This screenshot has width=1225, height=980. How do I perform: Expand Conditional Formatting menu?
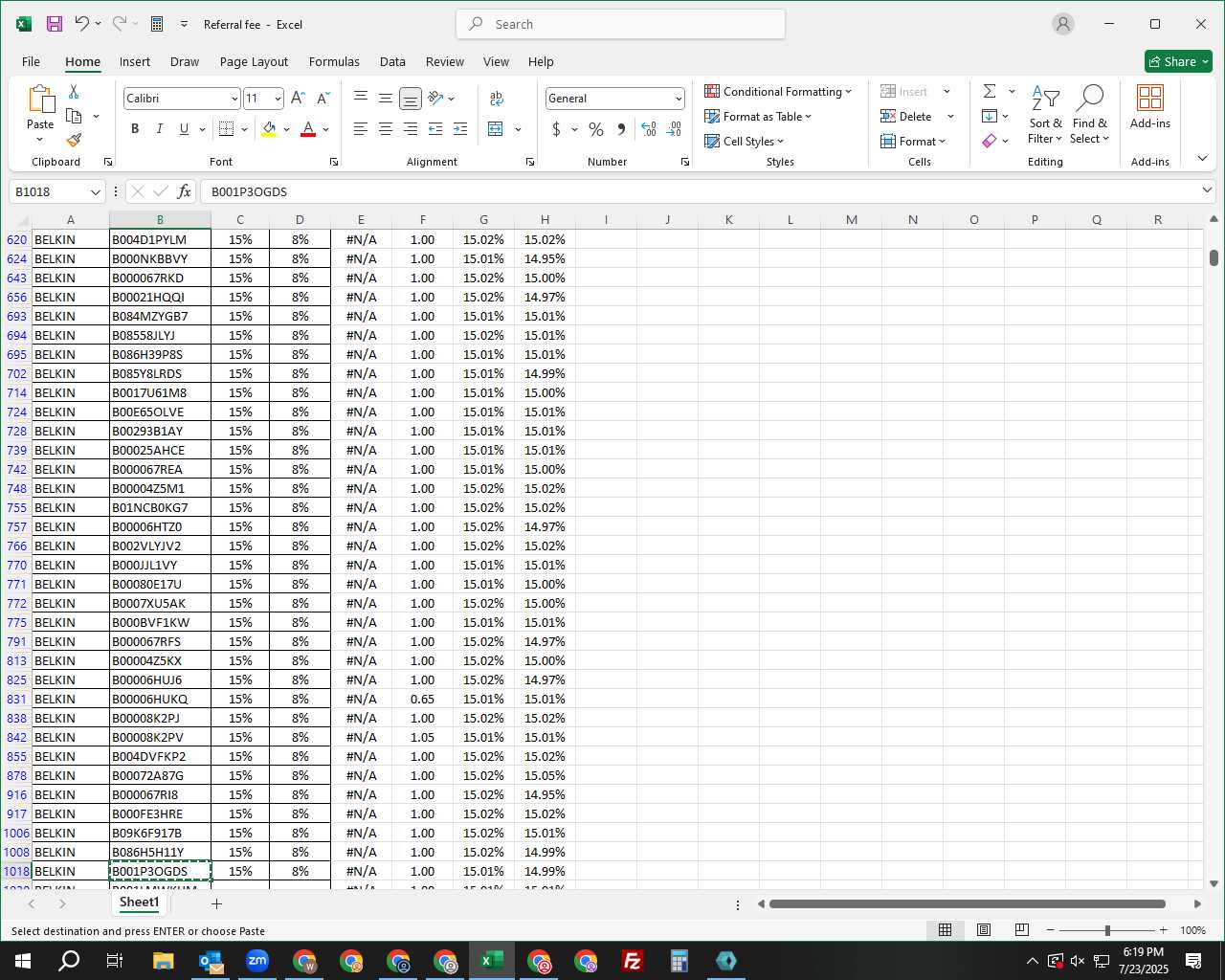(778, 91)
